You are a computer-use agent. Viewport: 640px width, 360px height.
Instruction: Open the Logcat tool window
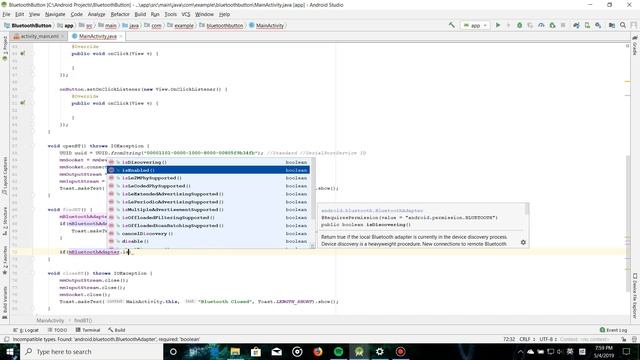pos(26,330)
